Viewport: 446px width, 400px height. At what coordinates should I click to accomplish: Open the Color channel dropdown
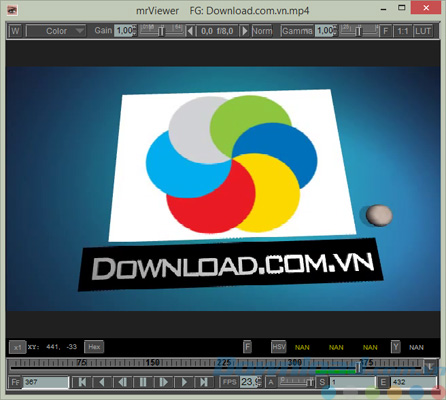point(56,31)
